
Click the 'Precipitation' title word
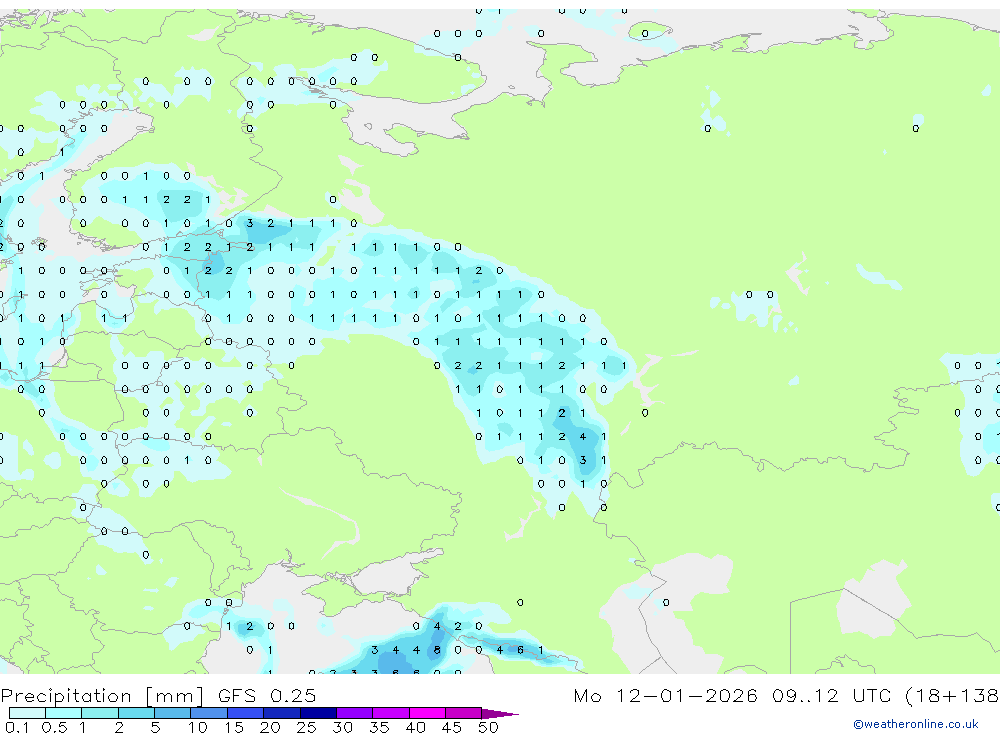click(66, 696)
